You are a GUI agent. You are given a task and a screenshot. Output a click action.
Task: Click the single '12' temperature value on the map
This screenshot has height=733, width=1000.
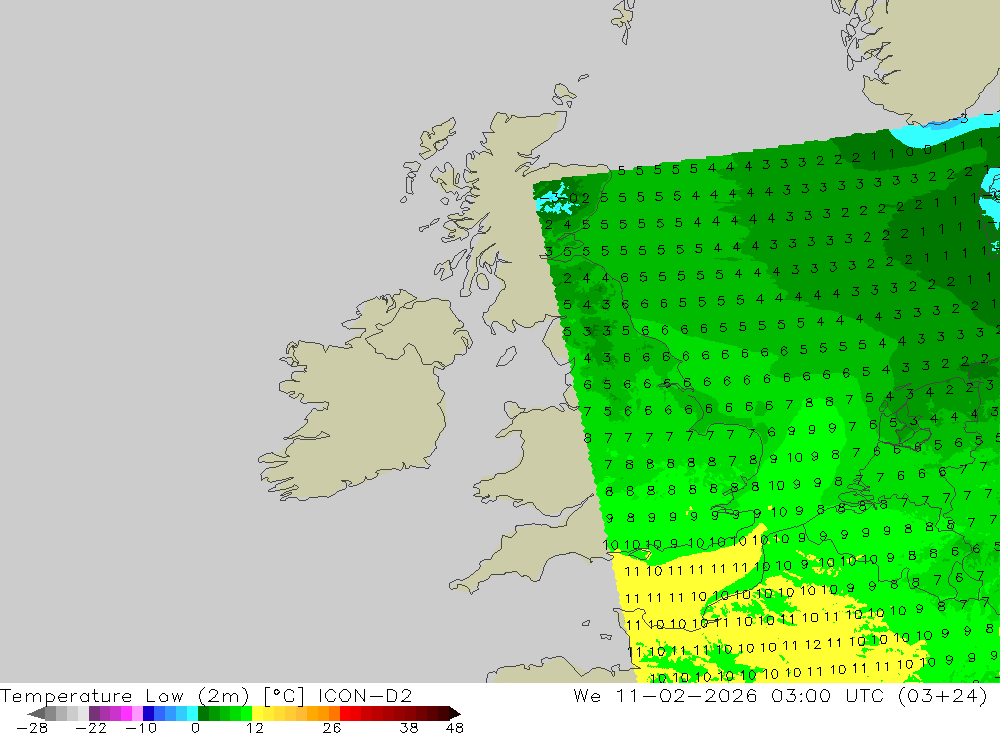point(812,645)
